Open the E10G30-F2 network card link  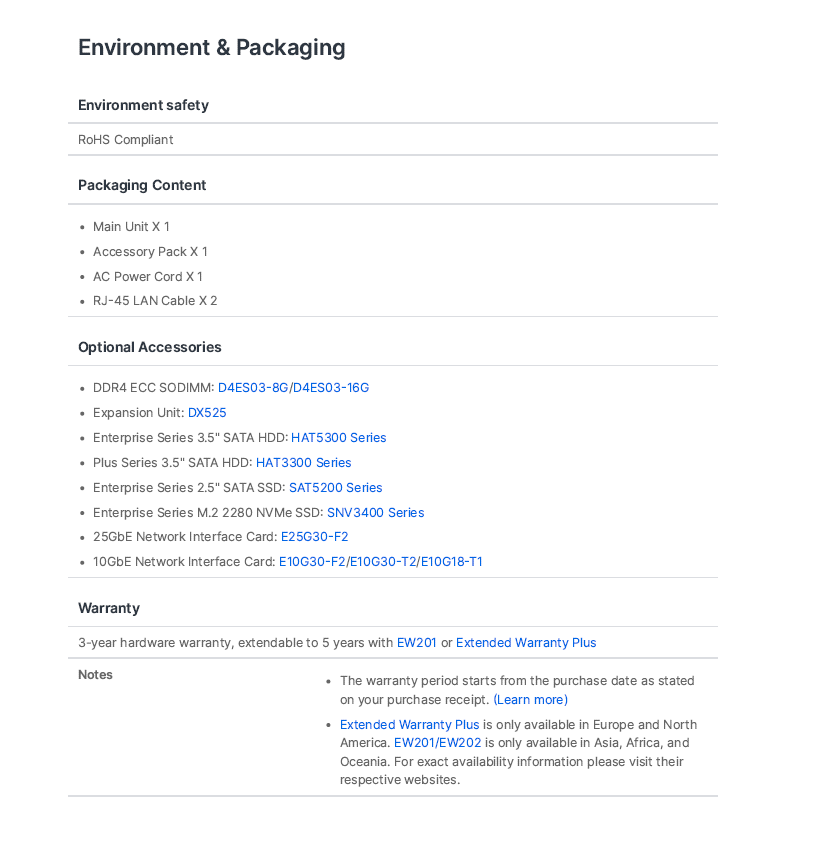(312, 562)
